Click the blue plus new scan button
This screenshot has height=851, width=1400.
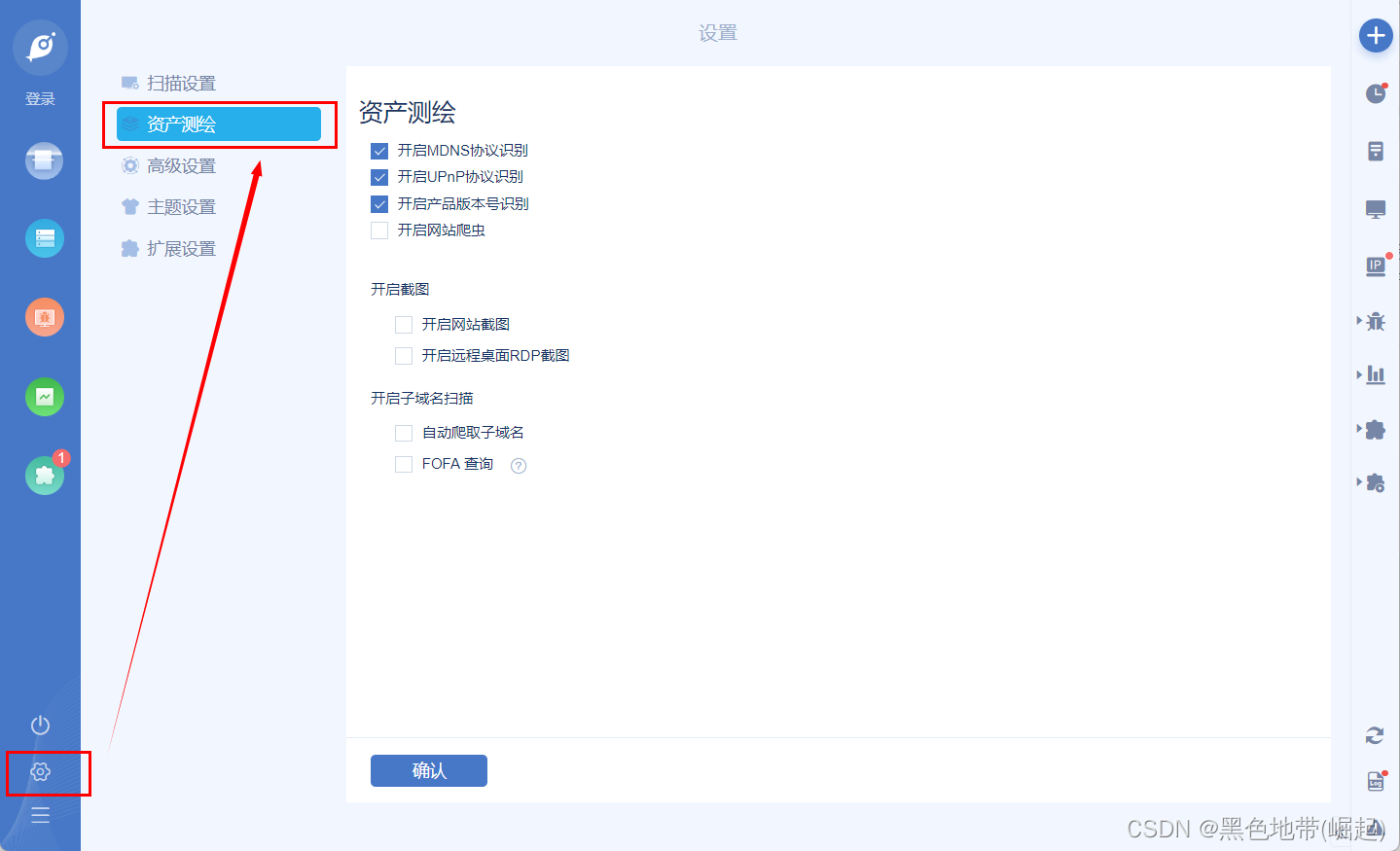coord(1376,36)
